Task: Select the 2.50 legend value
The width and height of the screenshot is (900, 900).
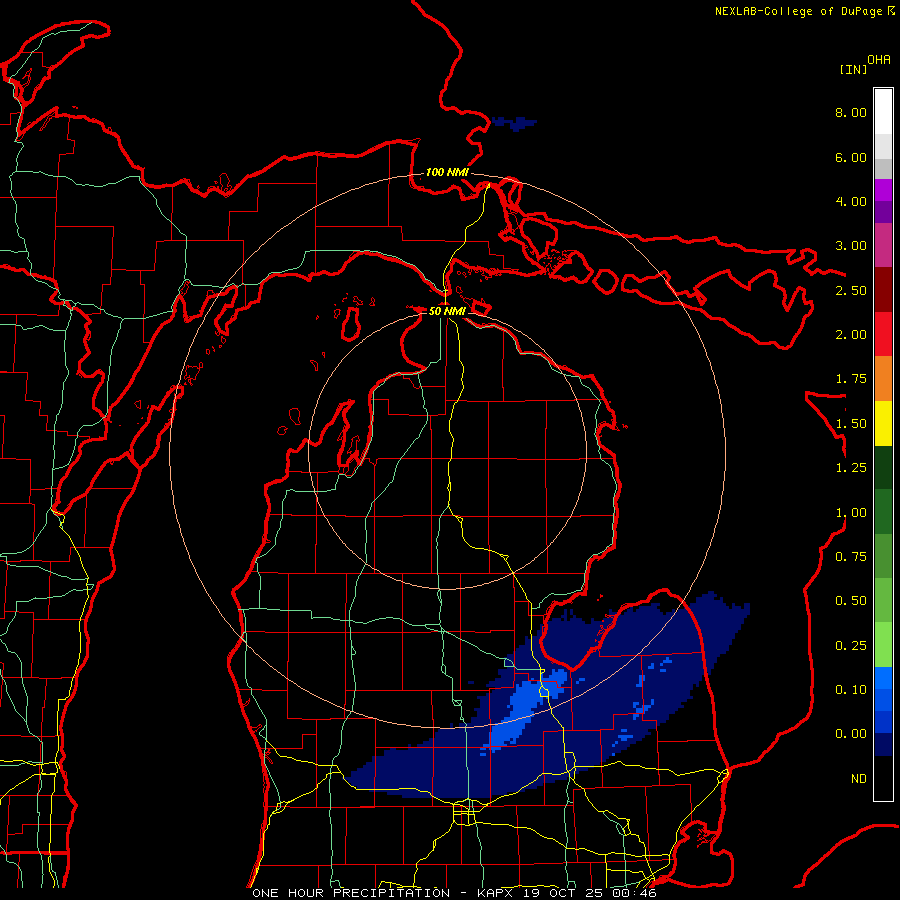Action: (851, 290)
